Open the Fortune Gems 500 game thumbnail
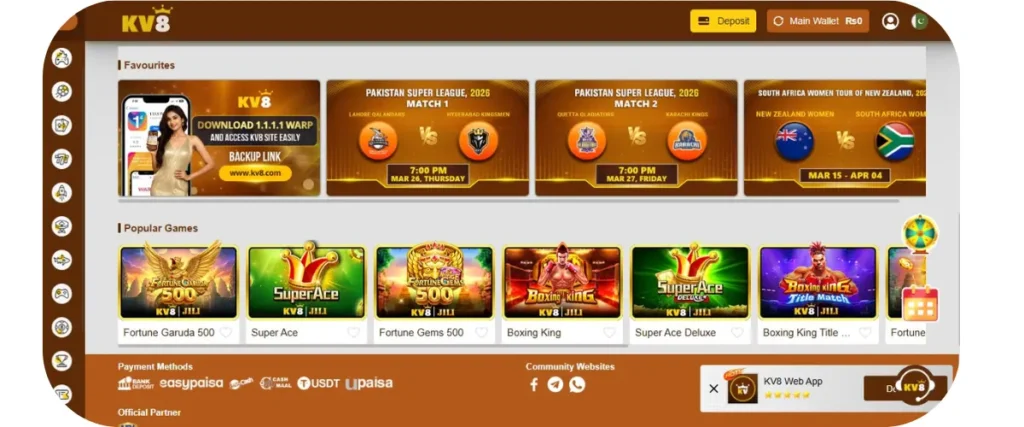The image size is (1024, 427). (x=434, y=282)
